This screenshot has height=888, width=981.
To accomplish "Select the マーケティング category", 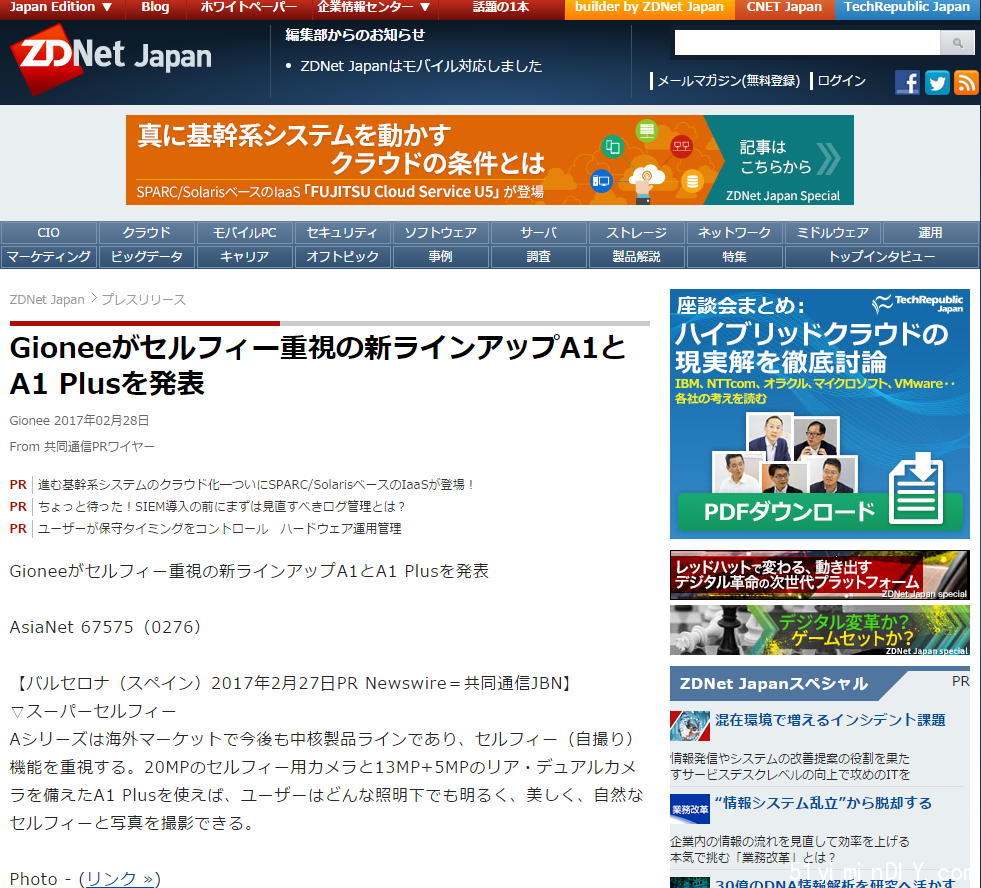I will pos(49,257).
